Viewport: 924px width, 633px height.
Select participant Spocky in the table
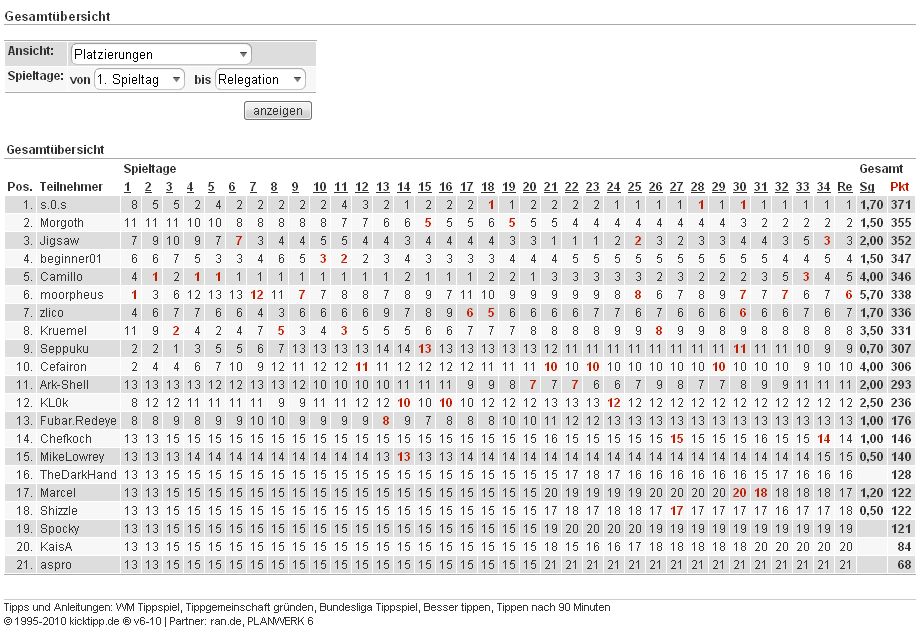[x=60, y=529]
